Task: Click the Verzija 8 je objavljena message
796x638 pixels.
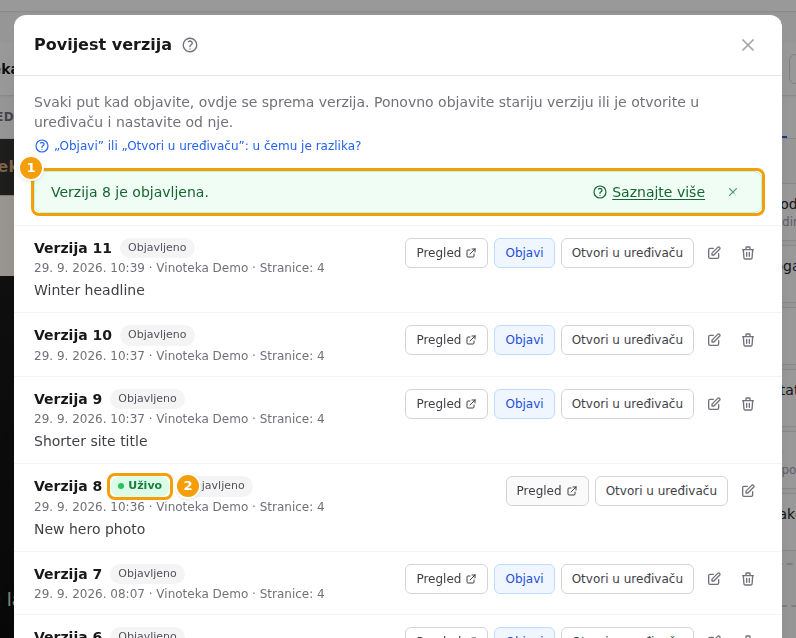Action: coord(129,192)
